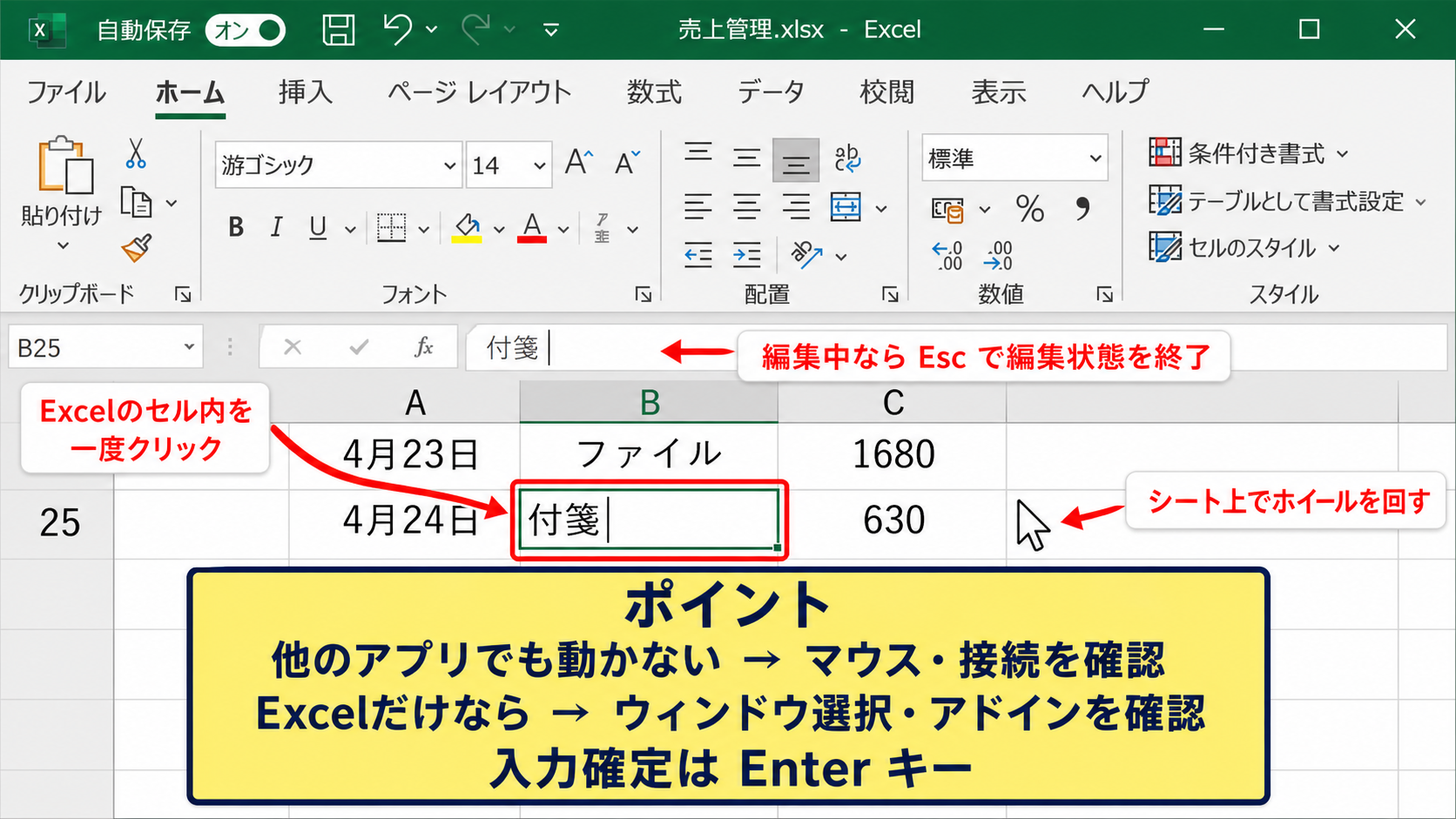Click the B25 name box field
The image size is (1456, 819).
tap(105, 348)
